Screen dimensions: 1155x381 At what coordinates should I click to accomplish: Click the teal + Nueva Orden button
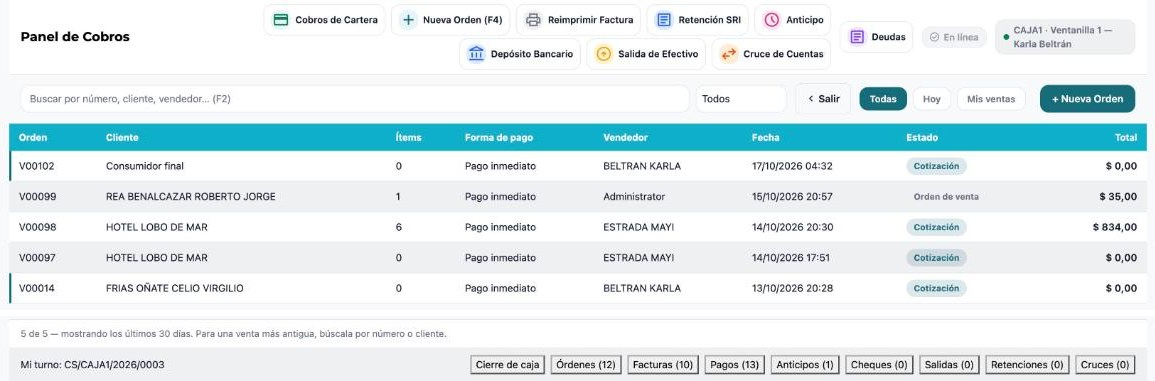pyautogui.click(x=1087, y=99)
